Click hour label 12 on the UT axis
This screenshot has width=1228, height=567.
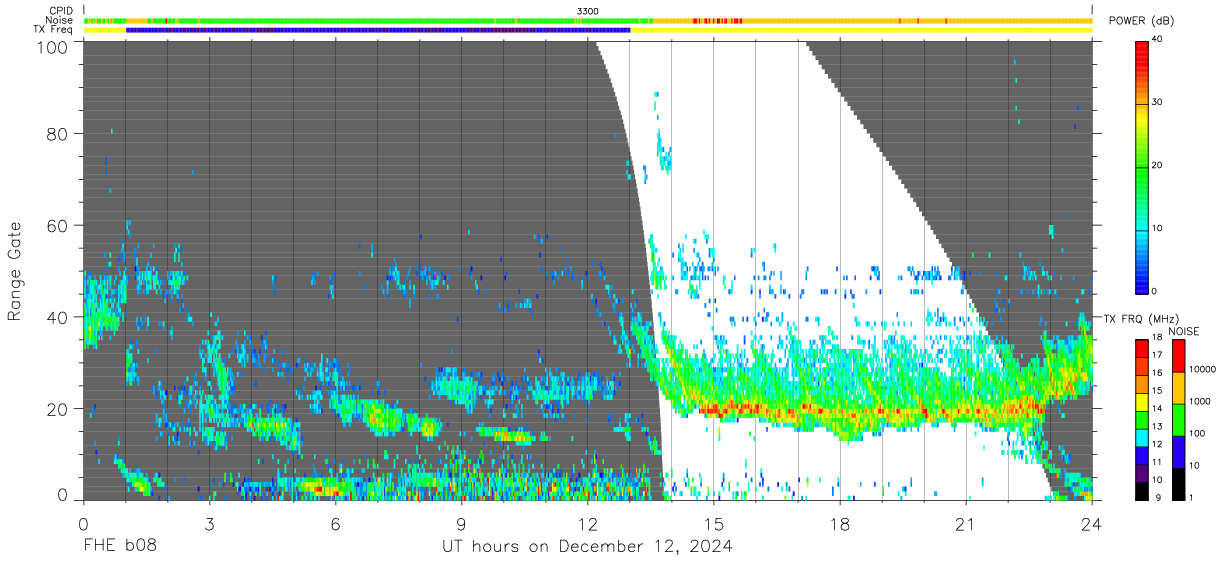coord(587,524)
